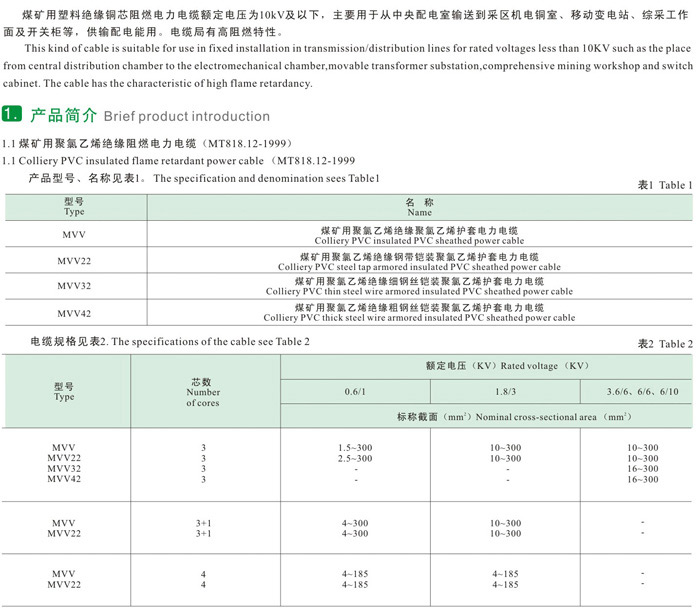The image size is (700, 614).
Task: Click the "1.5~300" value in Table 2
Action: point(355,448)
